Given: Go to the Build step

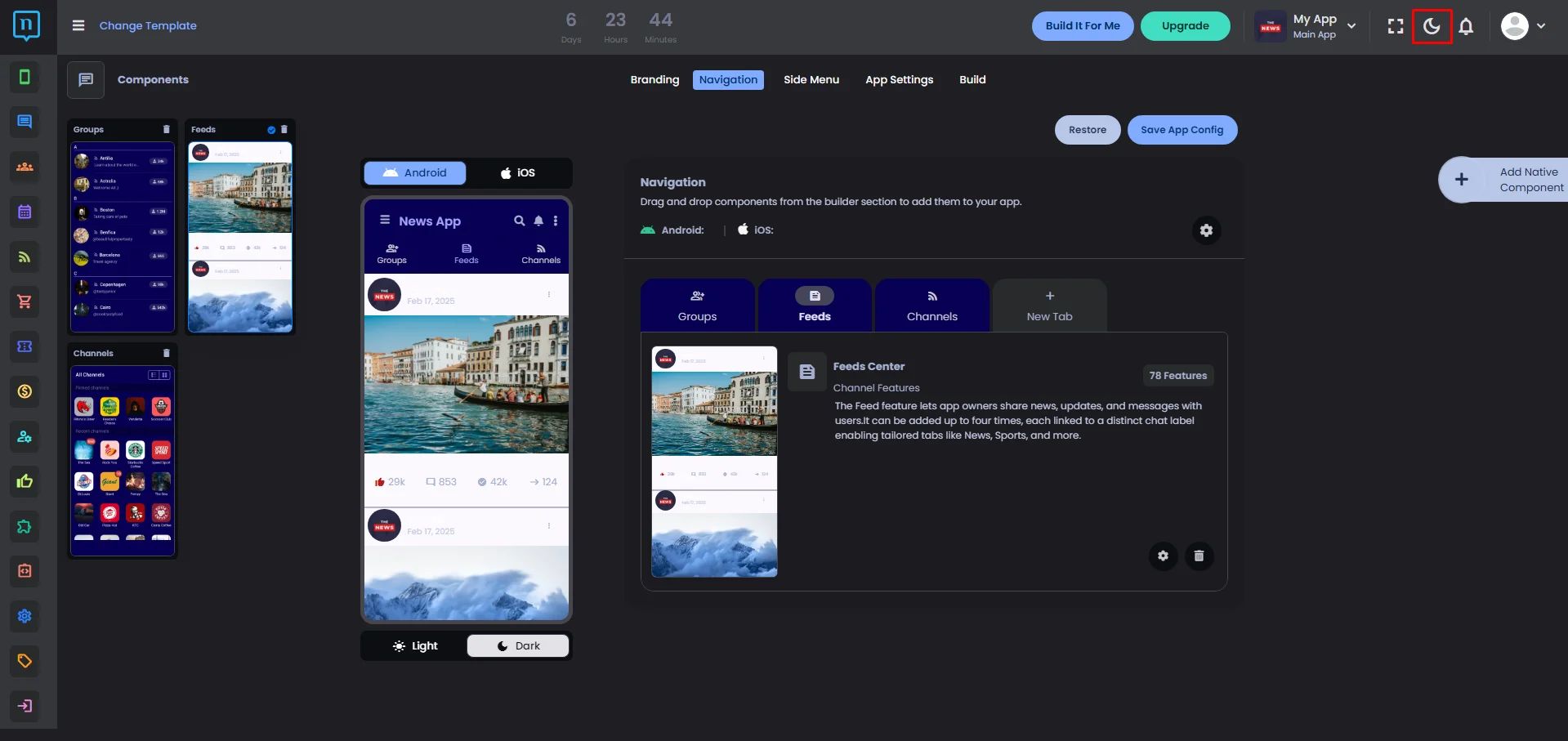Looking at the screenshot, I should point(972,79).
